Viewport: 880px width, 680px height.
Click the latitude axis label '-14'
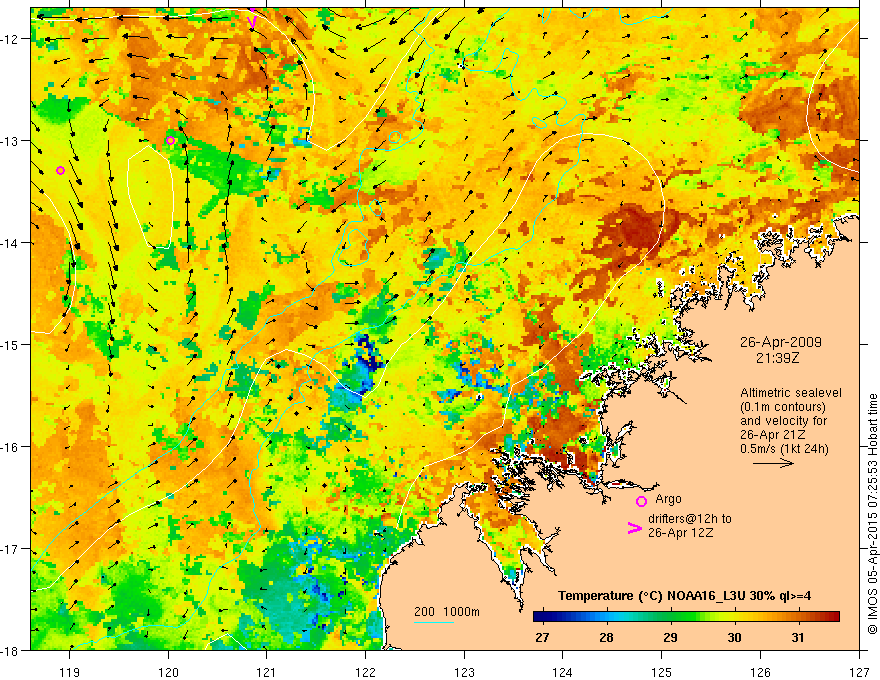click(x=11, y=243)
